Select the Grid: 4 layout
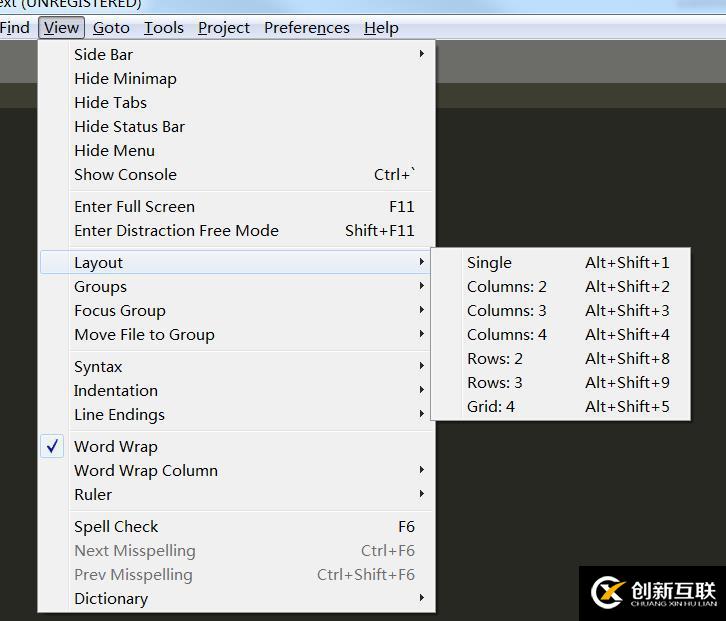This screenshot has width=726, height=621. pos(561,407)
